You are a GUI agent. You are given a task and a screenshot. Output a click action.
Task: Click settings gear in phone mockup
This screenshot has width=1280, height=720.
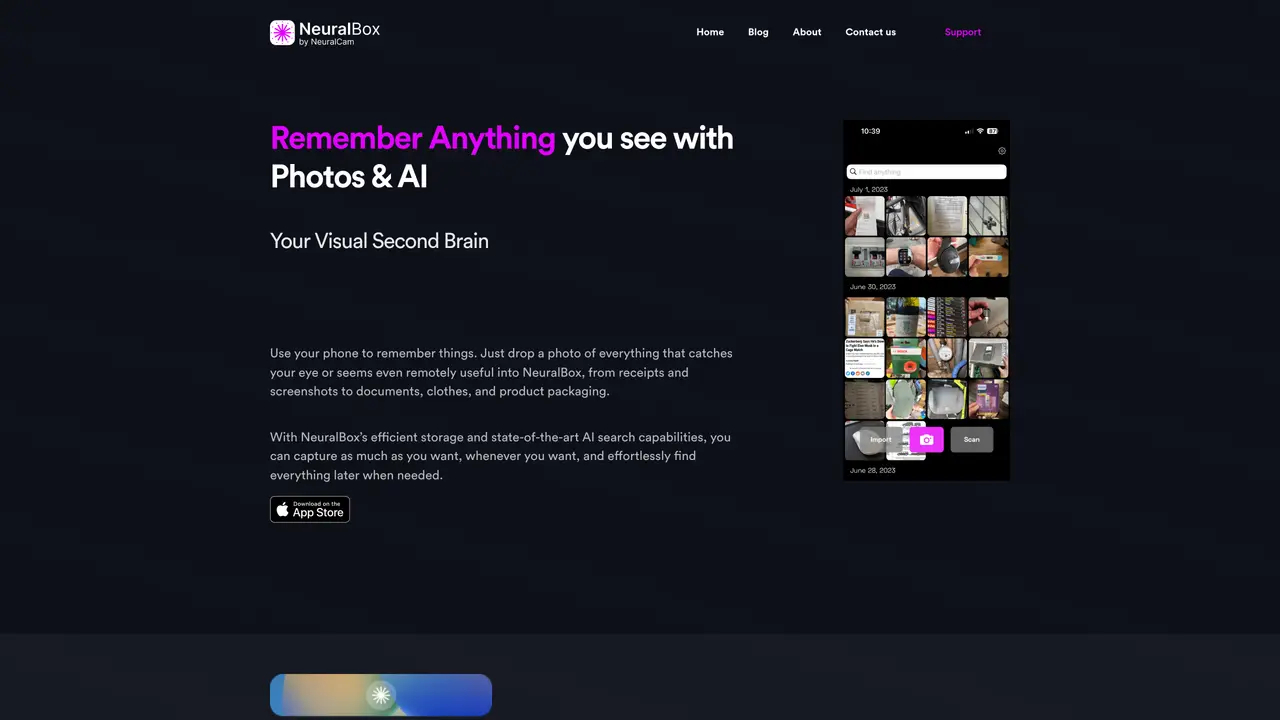tap(1002, 151)
